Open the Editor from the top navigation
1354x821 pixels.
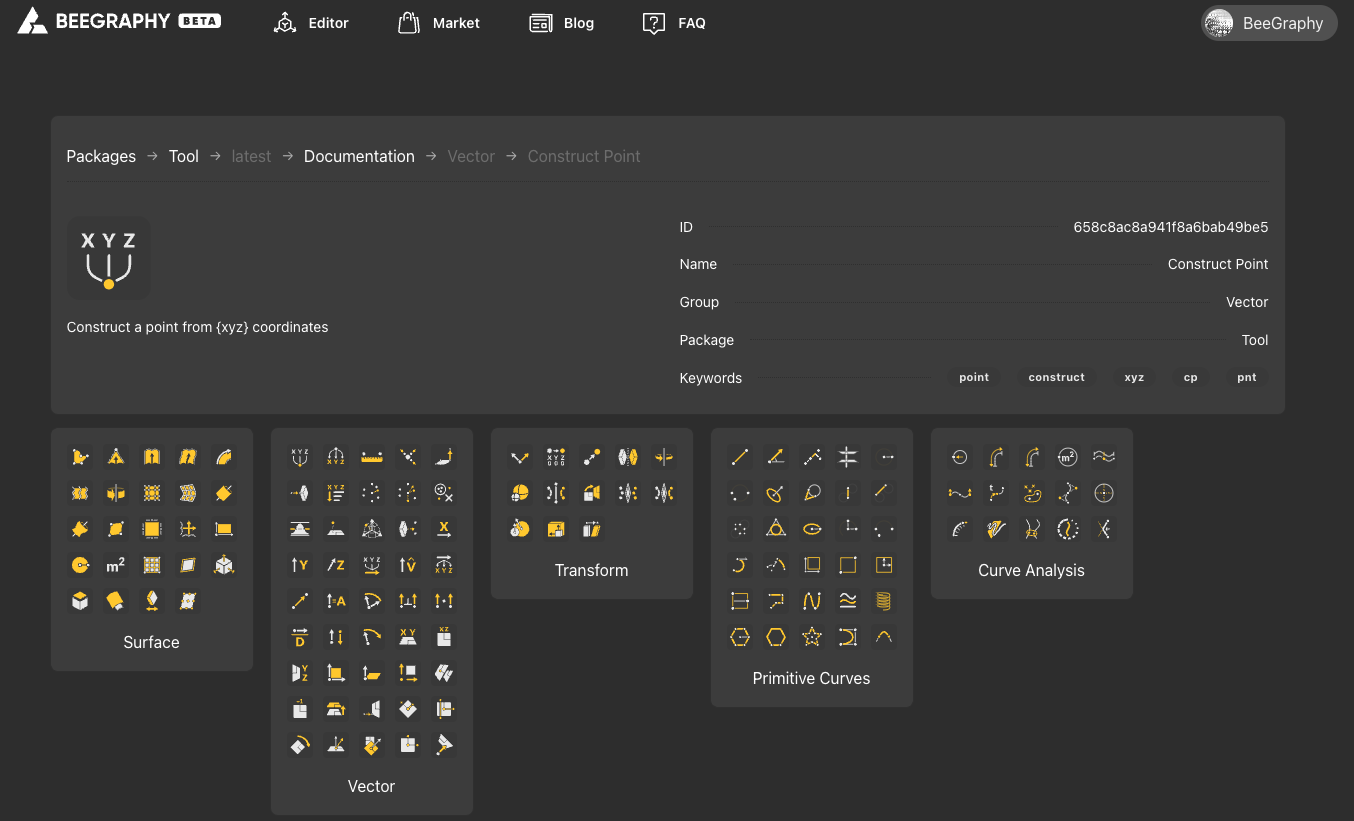pos(311,23)
